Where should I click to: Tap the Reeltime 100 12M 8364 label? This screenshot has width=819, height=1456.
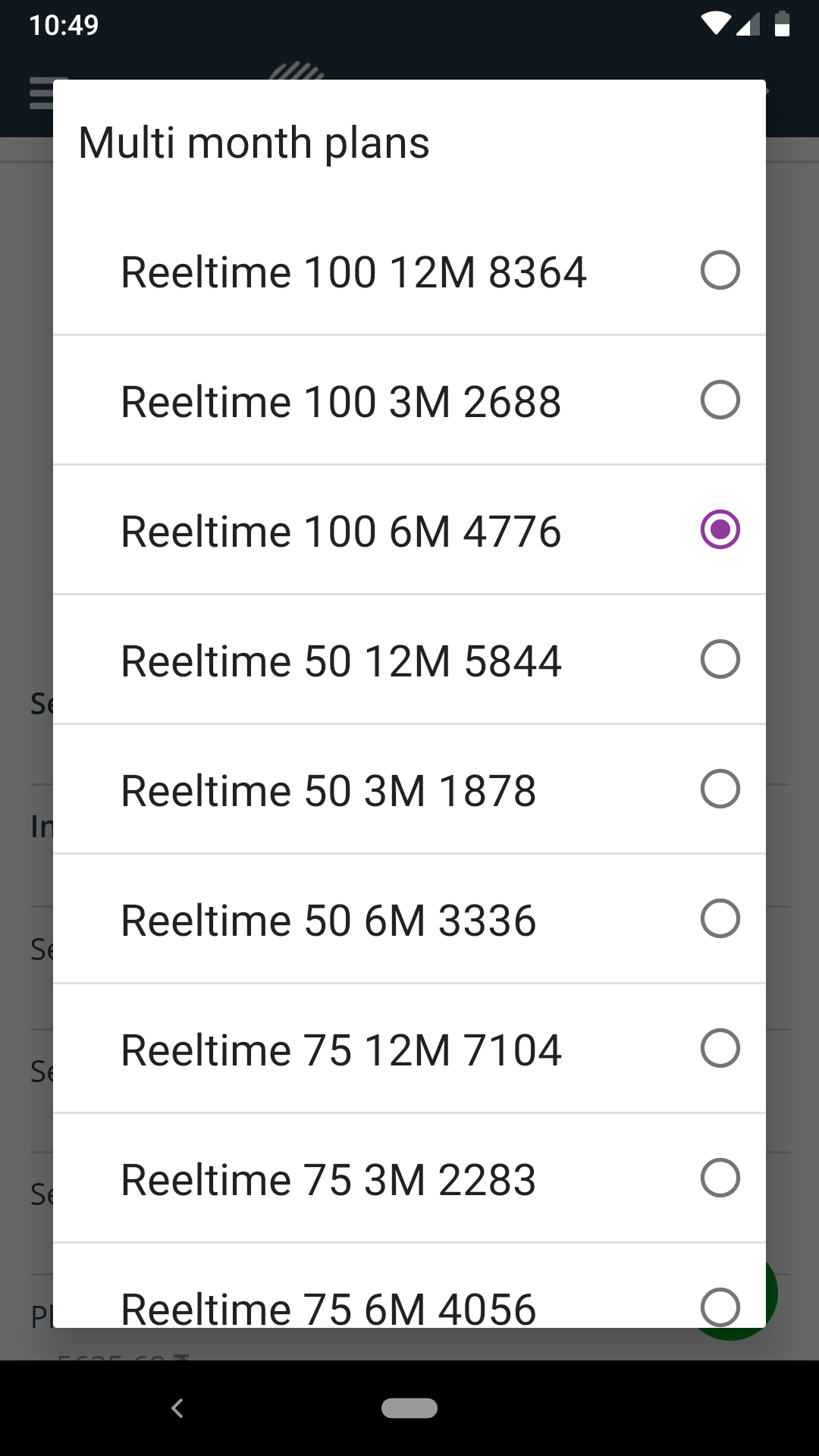click(353, 272)
